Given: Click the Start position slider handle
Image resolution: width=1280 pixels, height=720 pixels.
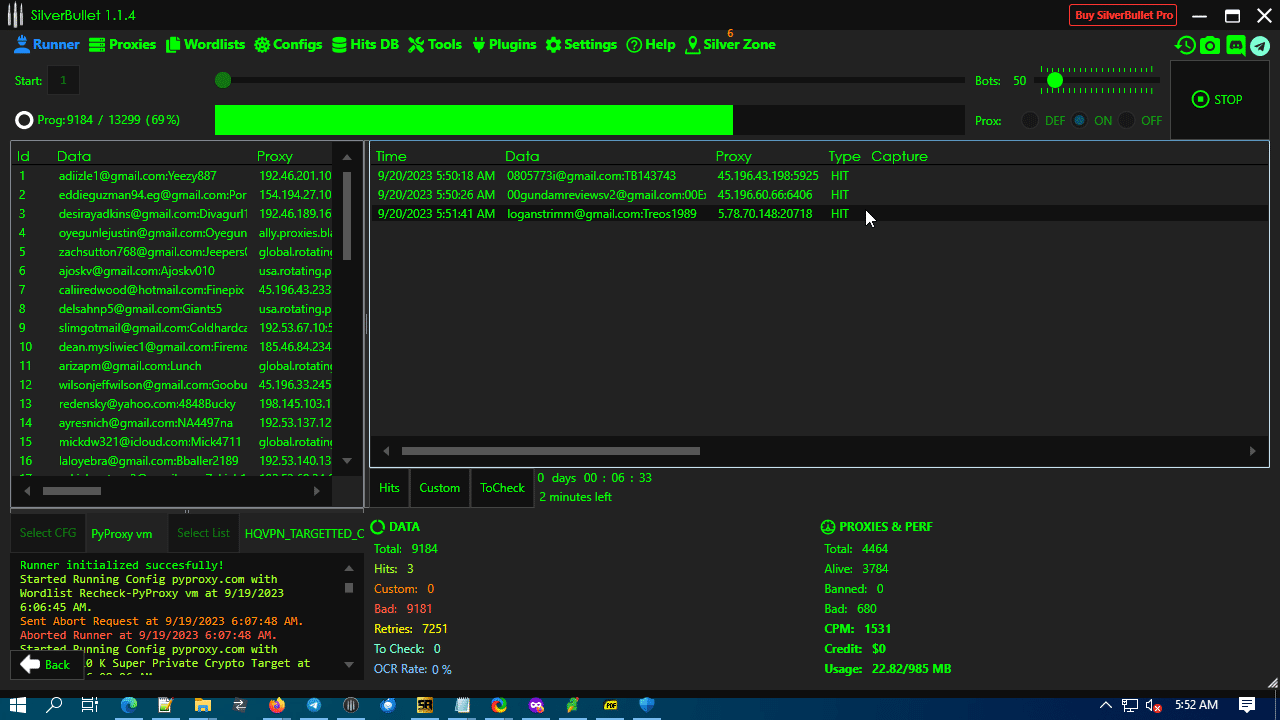Looking at the screenshot, I should pos(223,80).
